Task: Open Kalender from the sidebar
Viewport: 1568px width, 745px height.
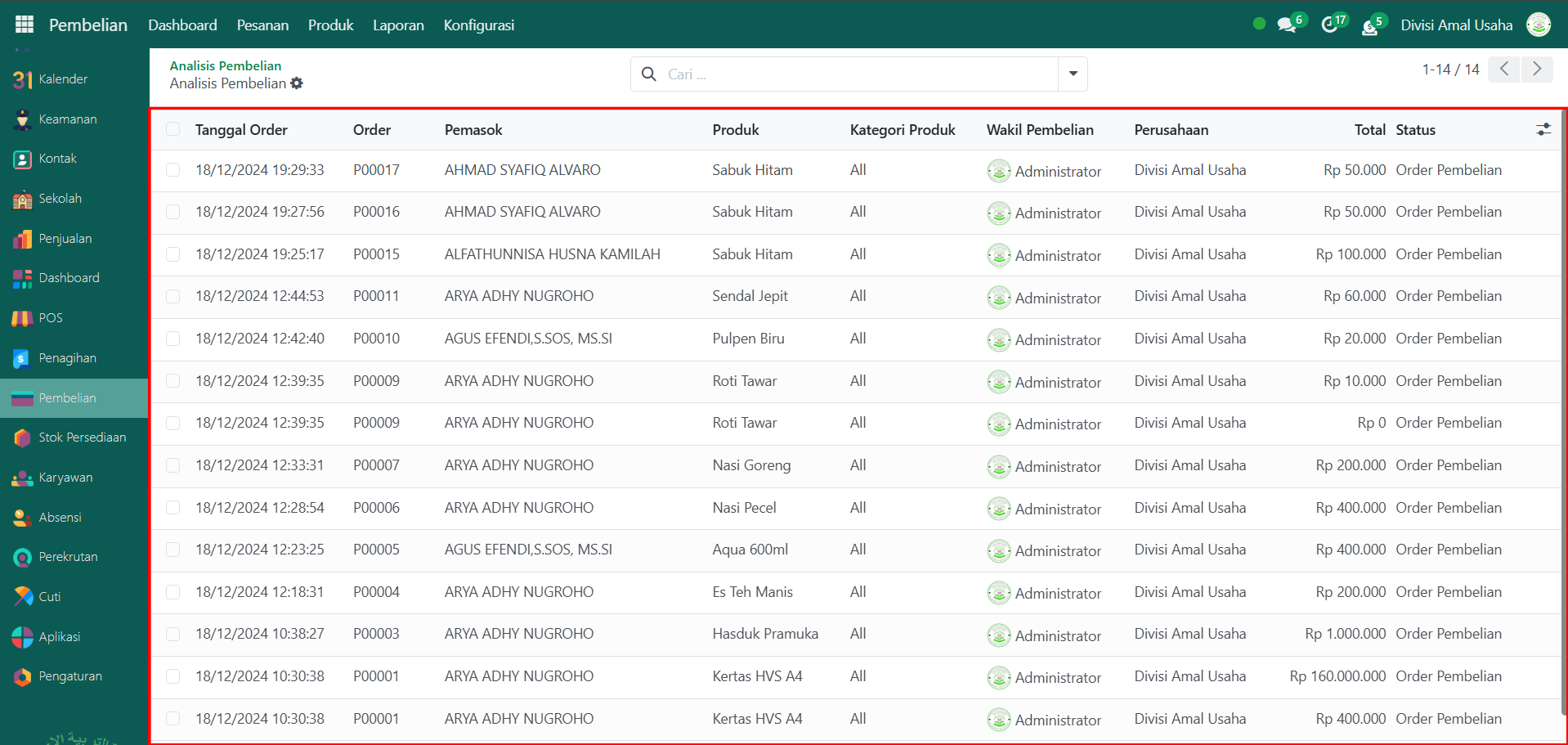Action: click(63, 79)
